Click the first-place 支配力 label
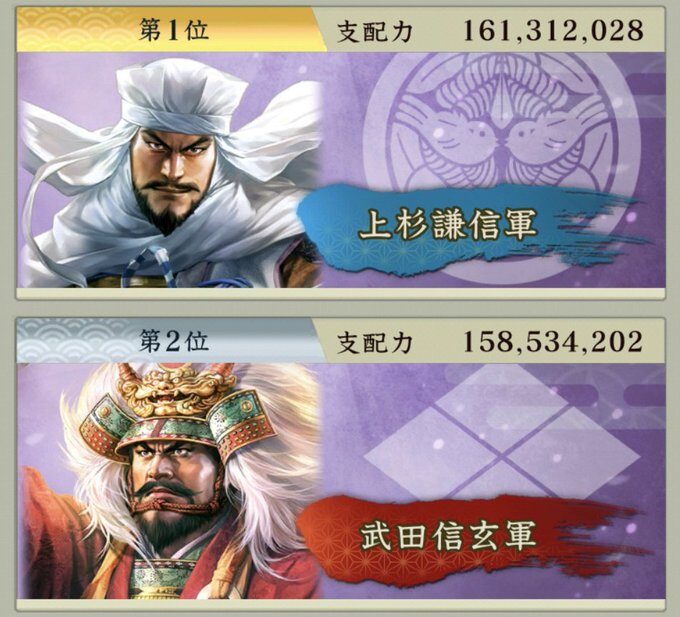The width and height of the screenshot is (680, 617). click(x=375, y=32)
